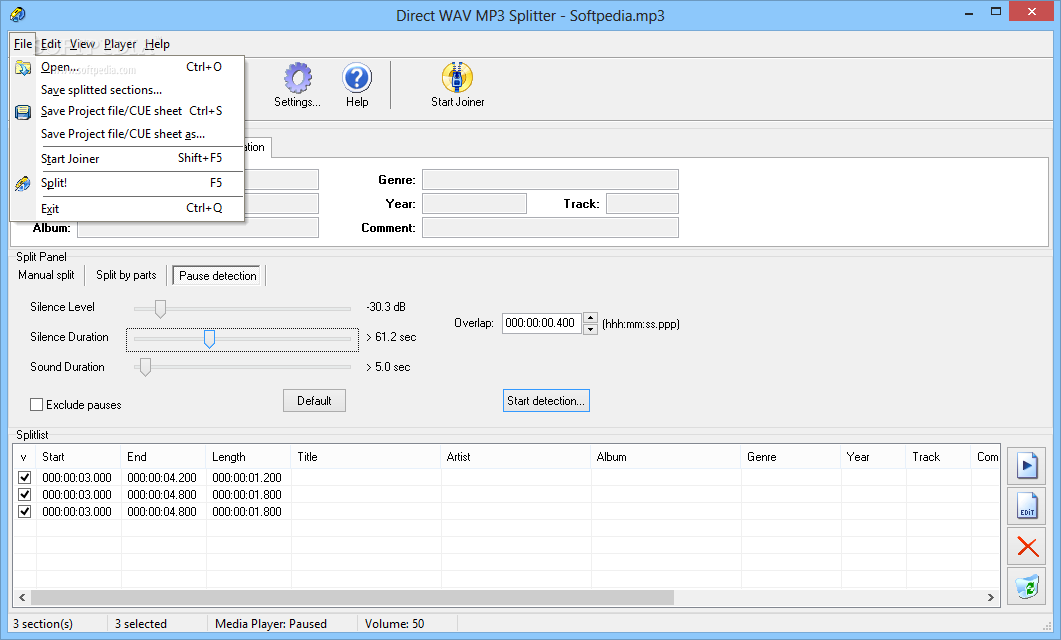Click the Start column header
This screenshot has height=640, width=1061.
78,457
